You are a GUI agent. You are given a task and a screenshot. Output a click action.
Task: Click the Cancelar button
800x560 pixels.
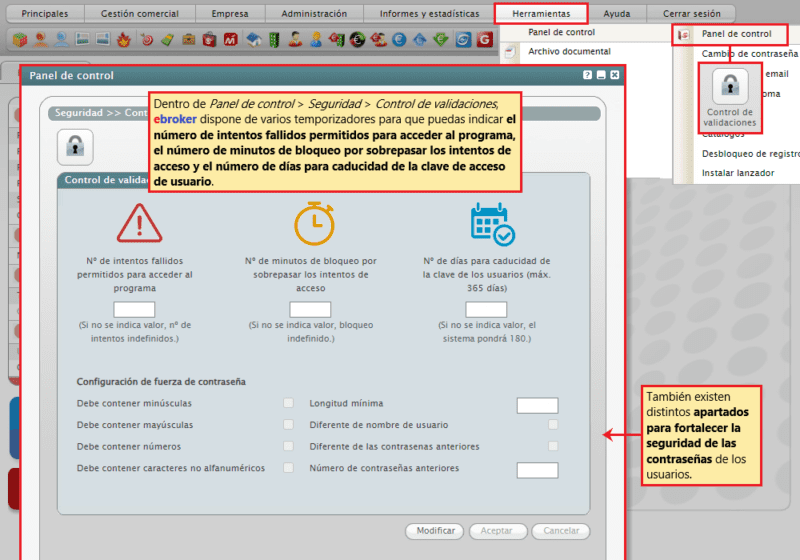561,531
